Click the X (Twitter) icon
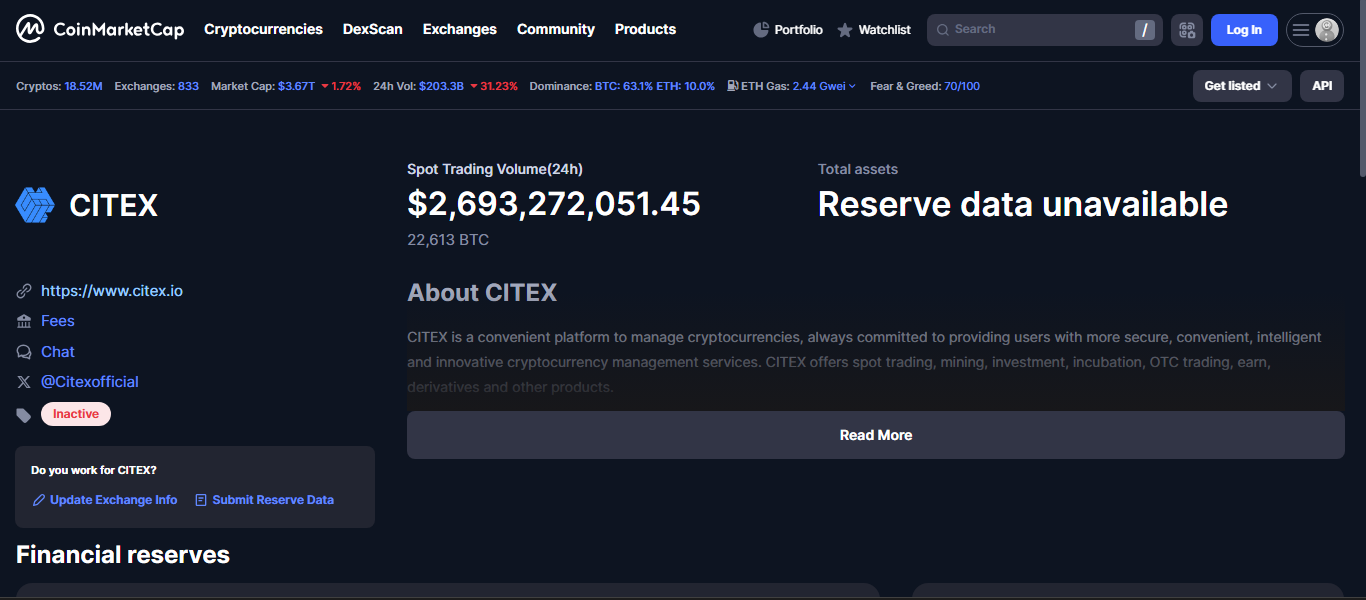The height and width of the screenshot is (600, 1366). click(x=24, y=382)
